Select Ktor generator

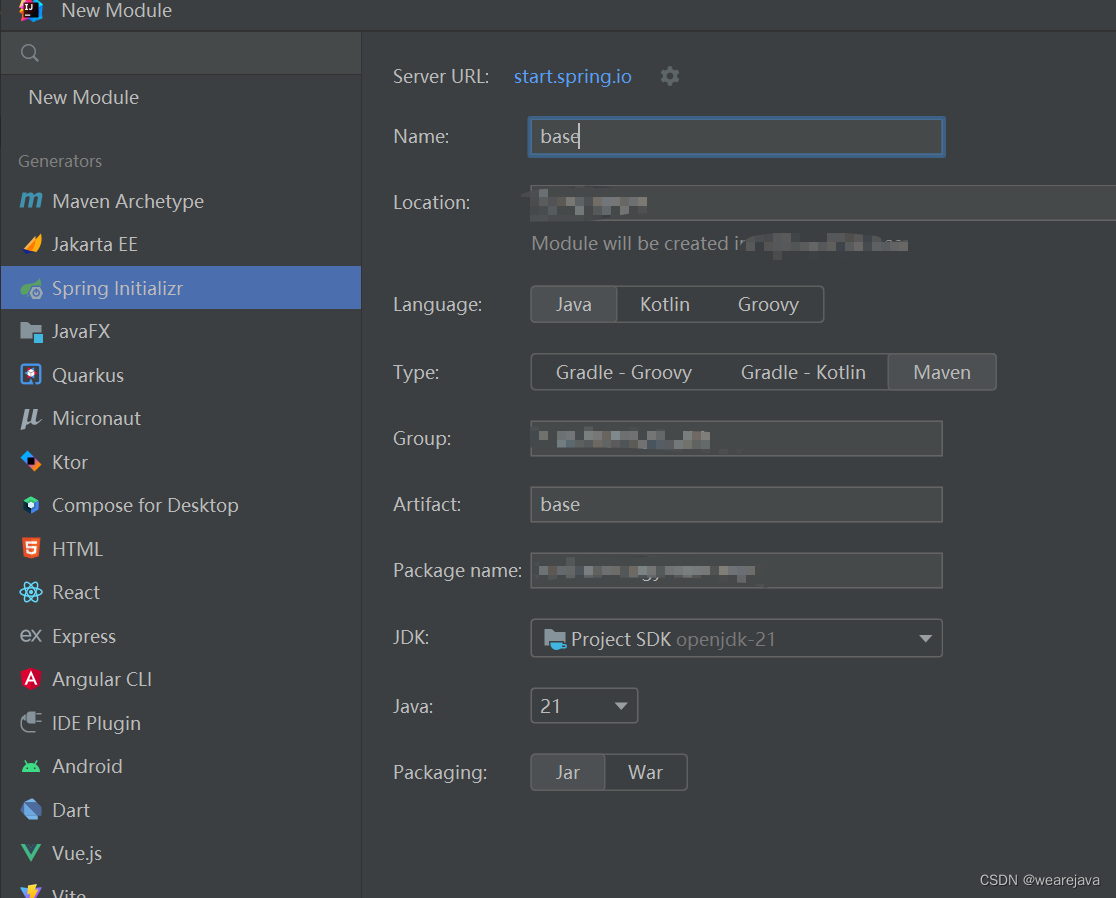(x=181, y=462)
